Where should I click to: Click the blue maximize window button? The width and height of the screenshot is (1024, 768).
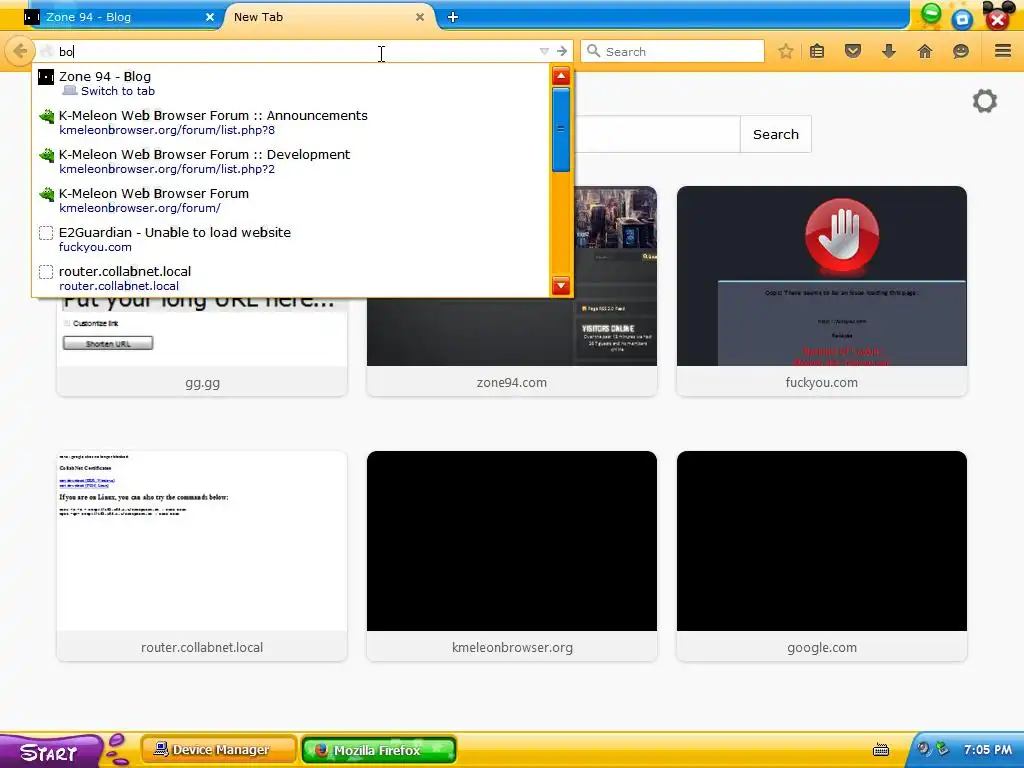point(961,18)
